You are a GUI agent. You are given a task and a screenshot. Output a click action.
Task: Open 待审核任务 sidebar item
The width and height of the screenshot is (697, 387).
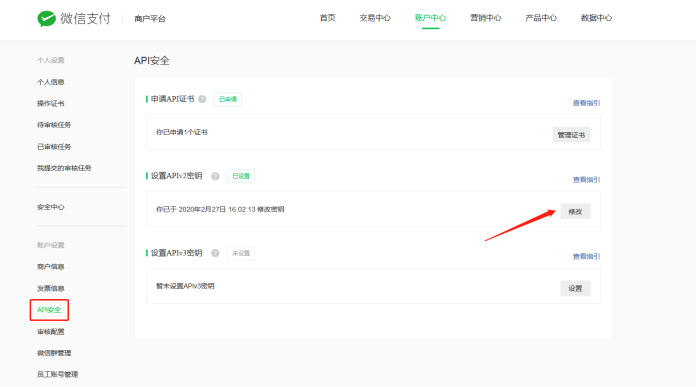pos(54,125)
